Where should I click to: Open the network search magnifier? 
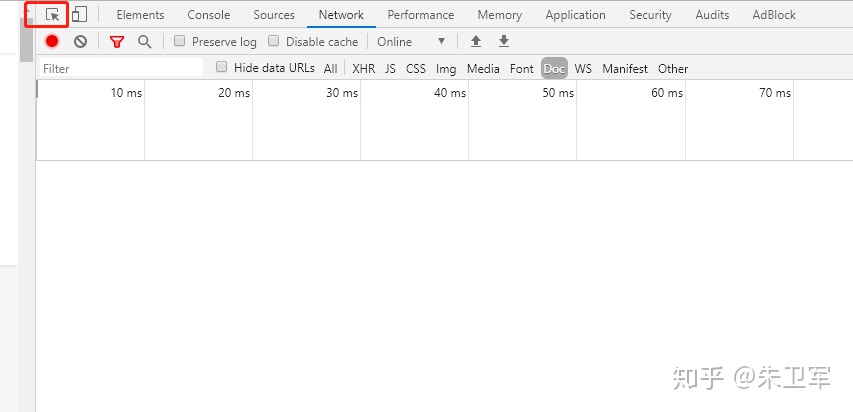coord(144,41)
